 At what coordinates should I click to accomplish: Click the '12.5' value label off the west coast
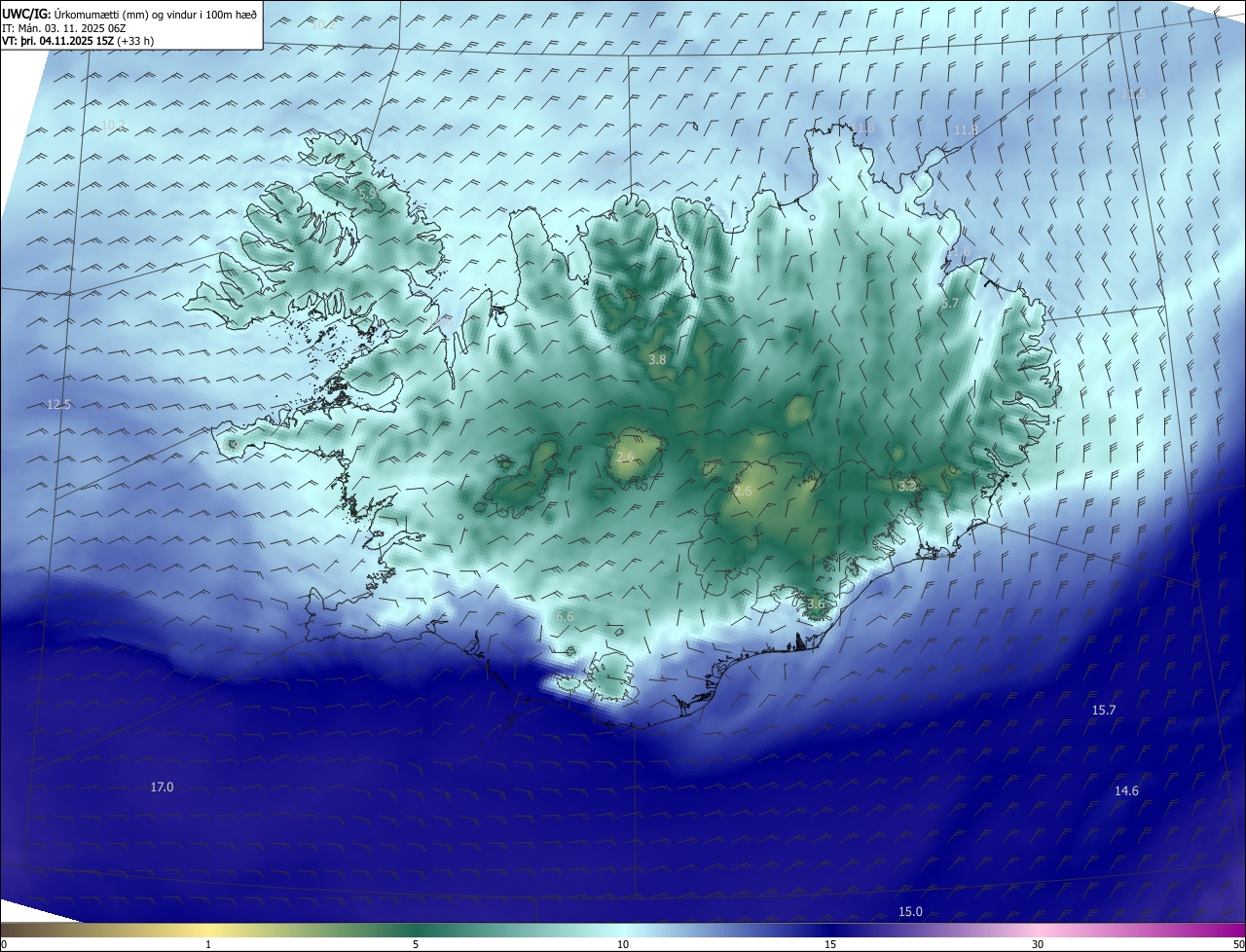[58, 405]
